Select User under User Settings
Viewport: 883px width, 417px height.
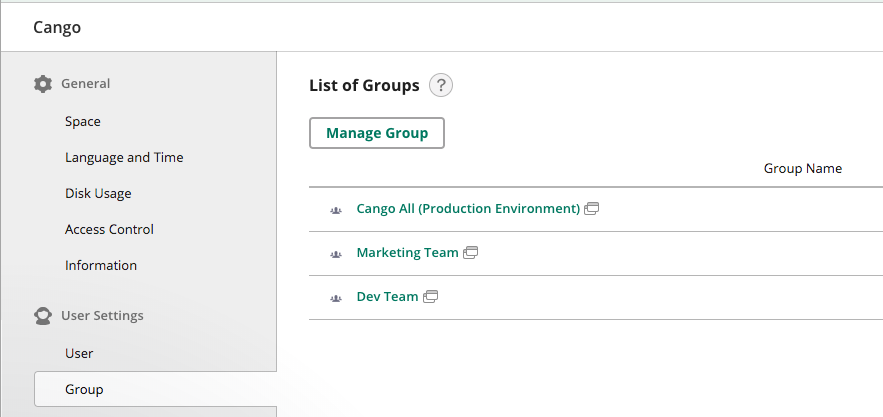pyautogui.click(x=79, y=353)
